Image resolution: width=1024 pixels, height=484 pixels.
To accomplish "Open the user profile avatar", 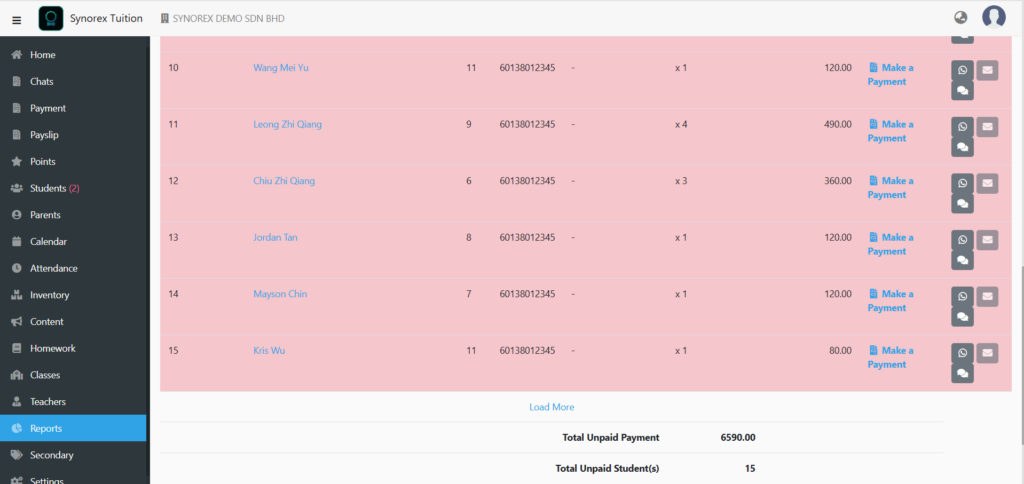I will [x=993, y=17].
